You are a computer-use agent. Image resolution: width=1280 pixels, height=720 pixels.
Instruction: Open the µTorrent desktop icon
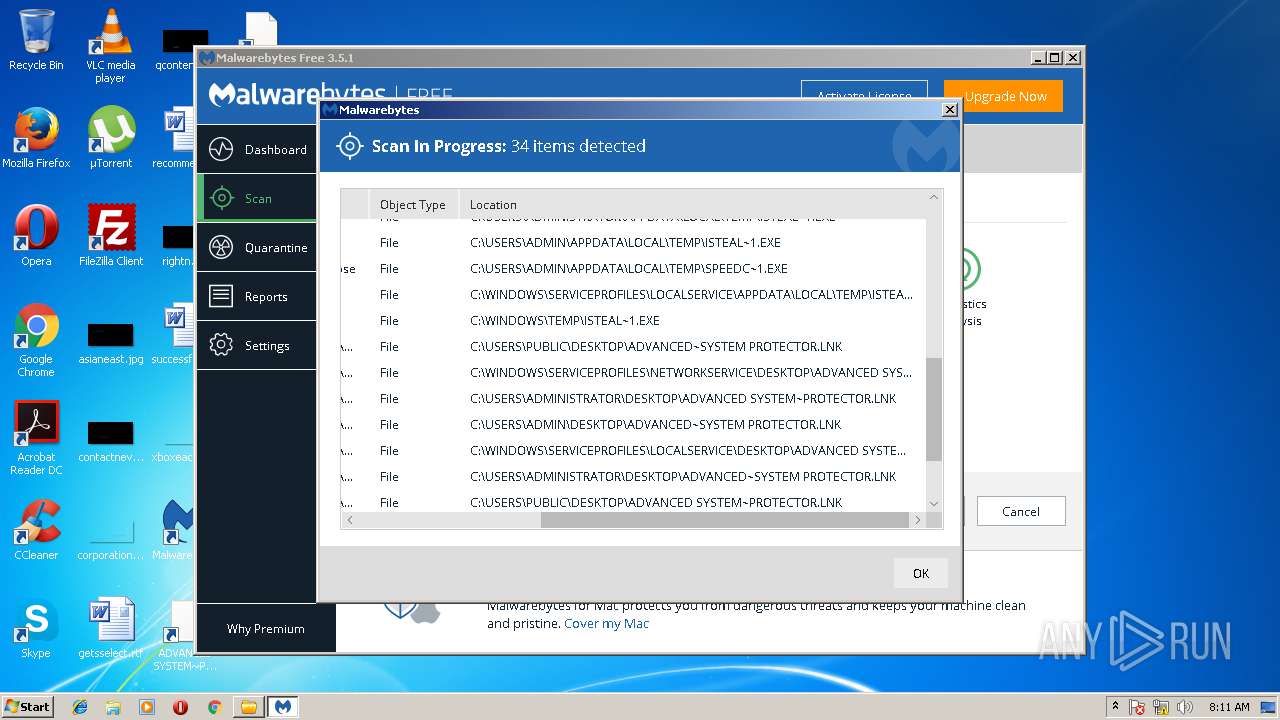tap(110, 138)
